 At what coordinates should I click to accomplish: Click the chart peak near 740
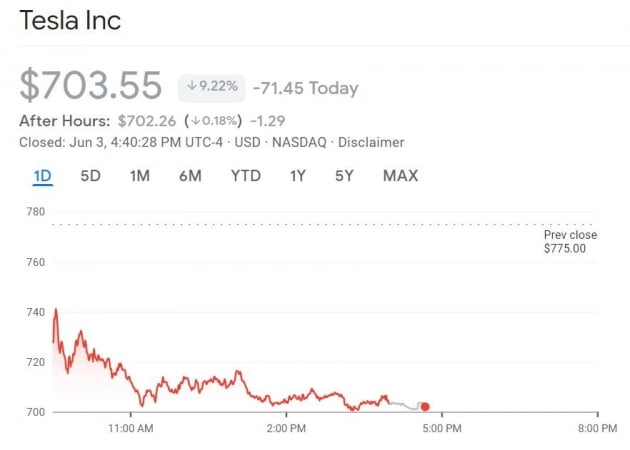[55, 311]
